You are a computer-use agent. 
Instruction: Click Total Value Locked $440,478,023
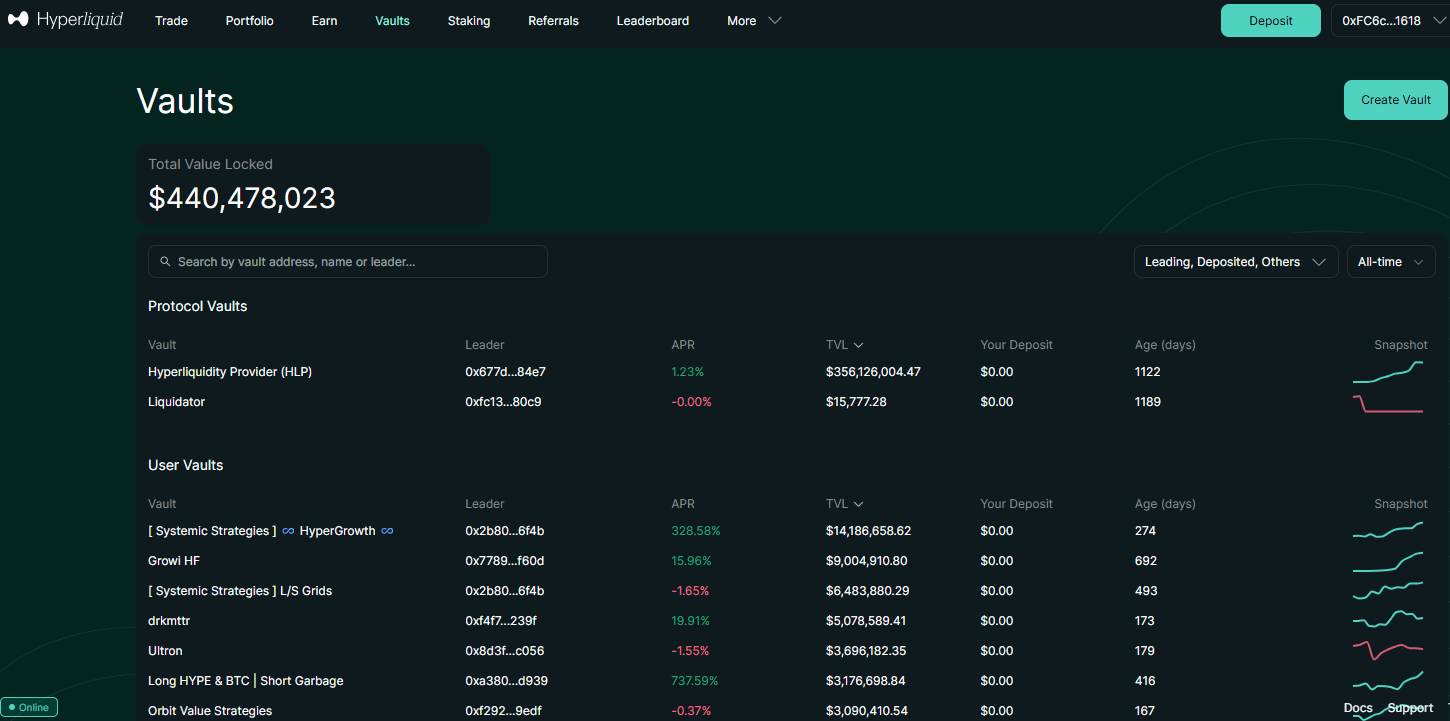pos(242,198)
